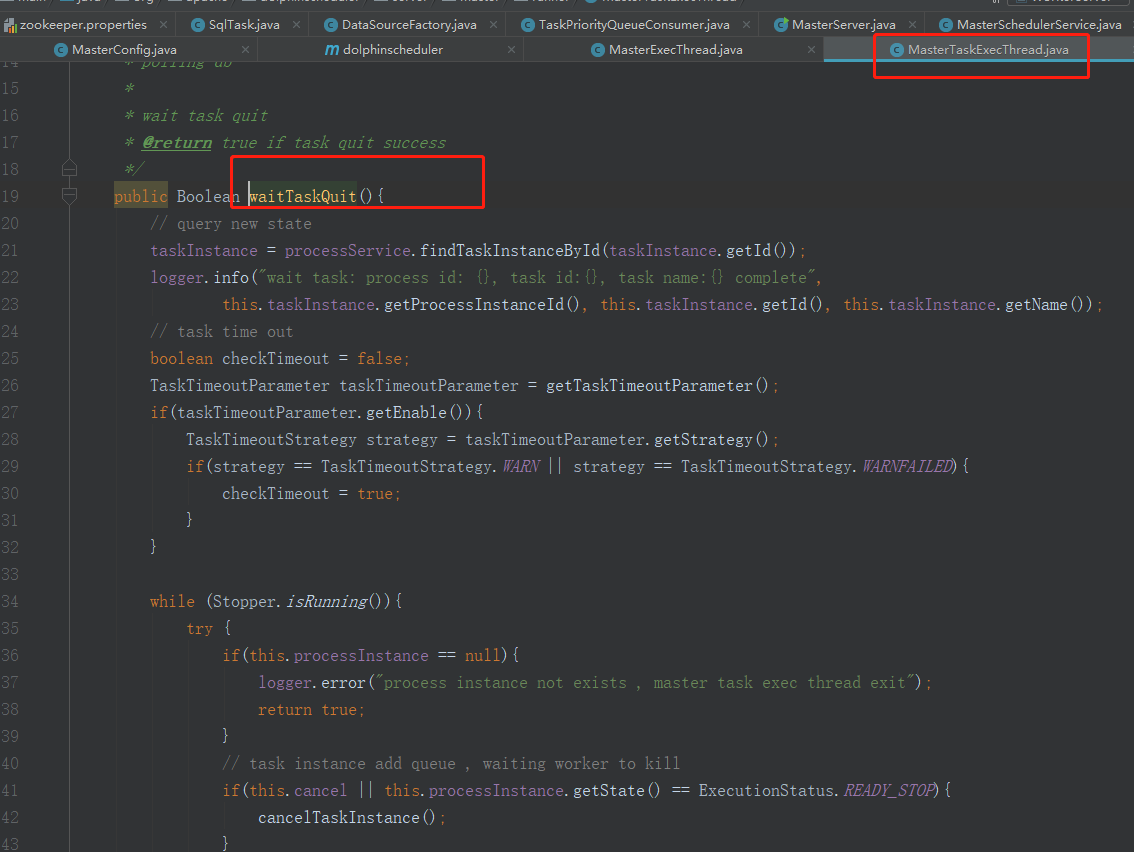The image size is (1134, 852).
Task: Click the dolphinscheduler Maven icon
Action: 332,50
